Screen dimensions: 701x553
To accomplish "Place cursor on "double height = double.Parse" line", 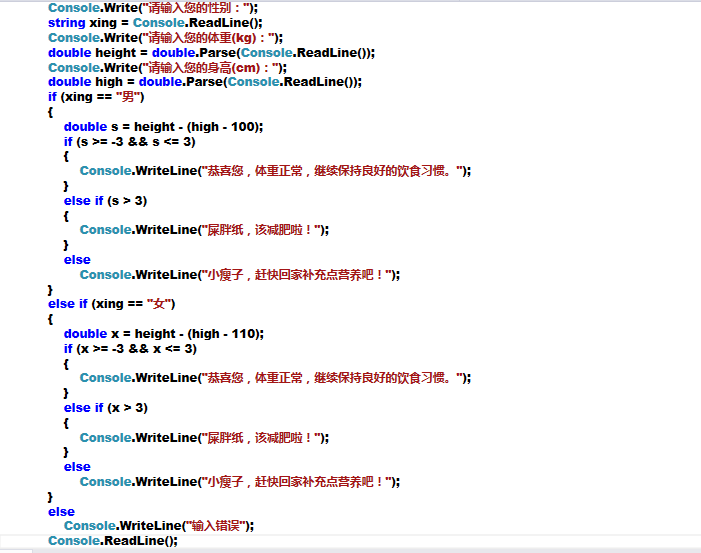I will click(x=211, y=52).
